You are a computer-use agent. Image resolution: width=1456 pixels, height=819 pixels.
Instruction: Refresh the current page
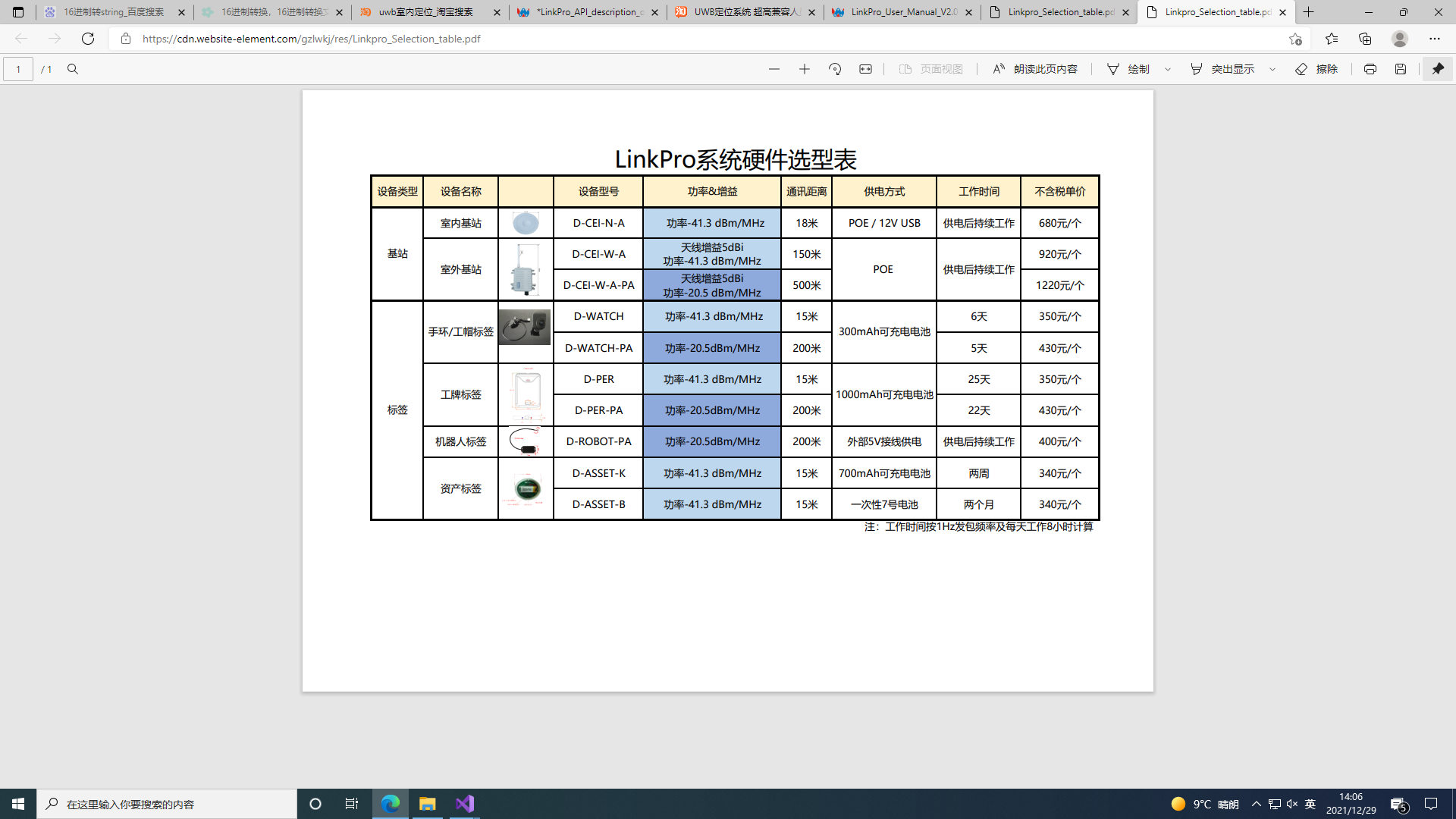[x=88, y=39]
